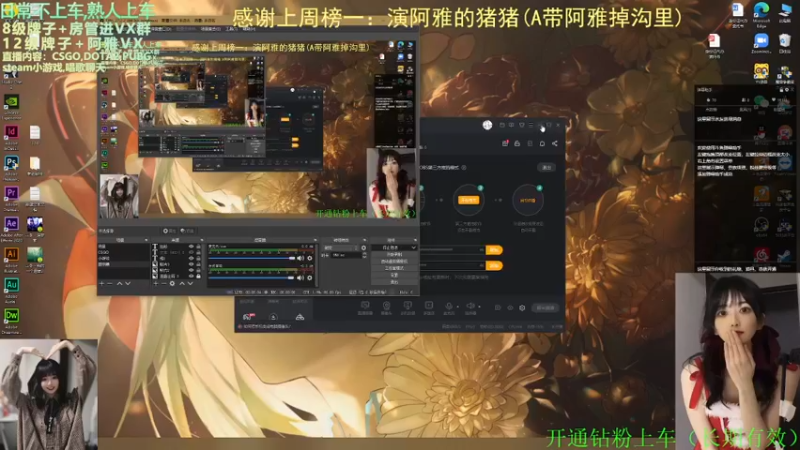Click the microphone icon in the streaming app bottom toolbar
This screenshot has height=450, width=800.
(449, 306)
